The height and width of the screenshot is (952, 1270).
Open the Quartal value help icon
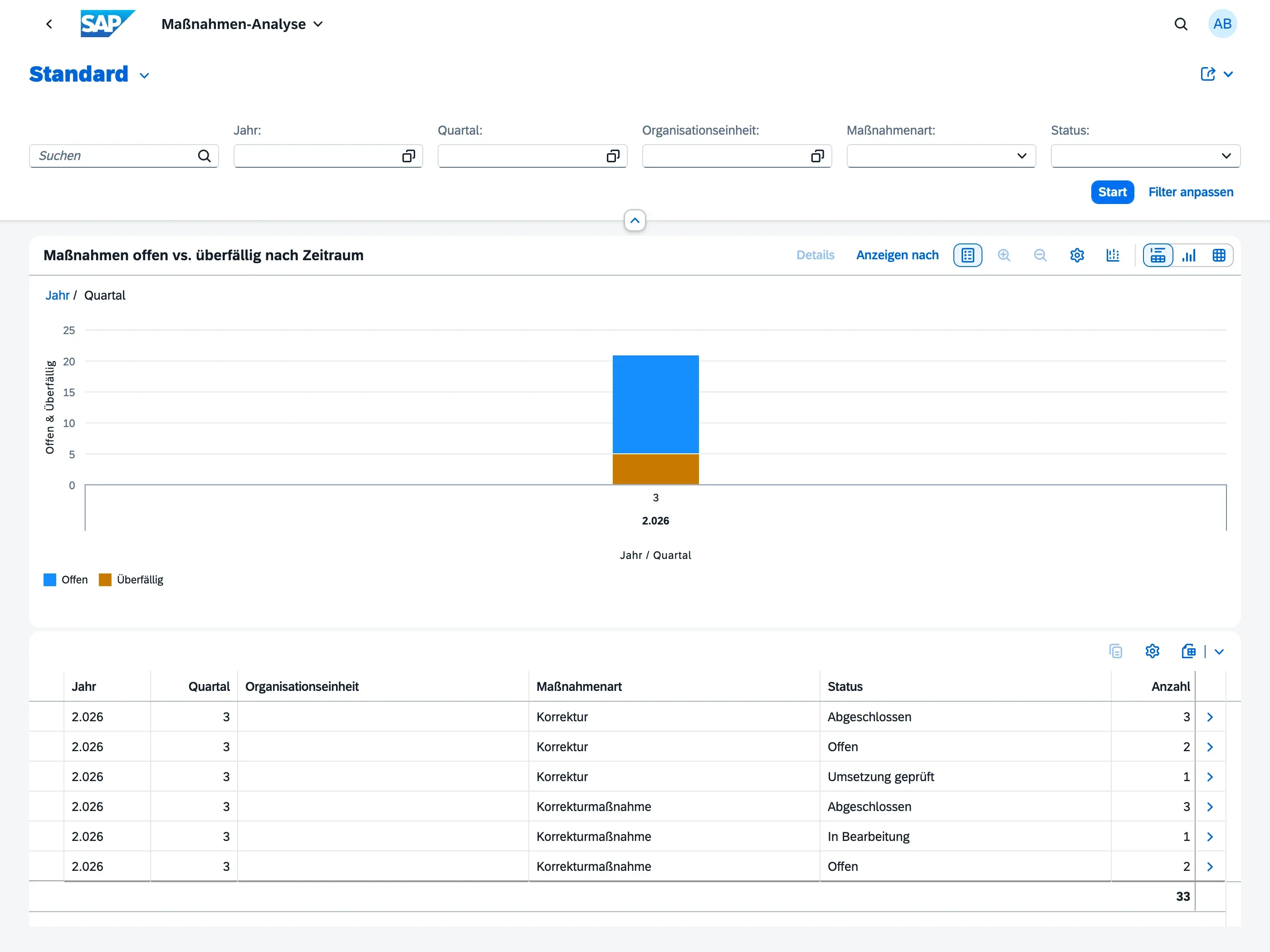click(x=613, y=156)
